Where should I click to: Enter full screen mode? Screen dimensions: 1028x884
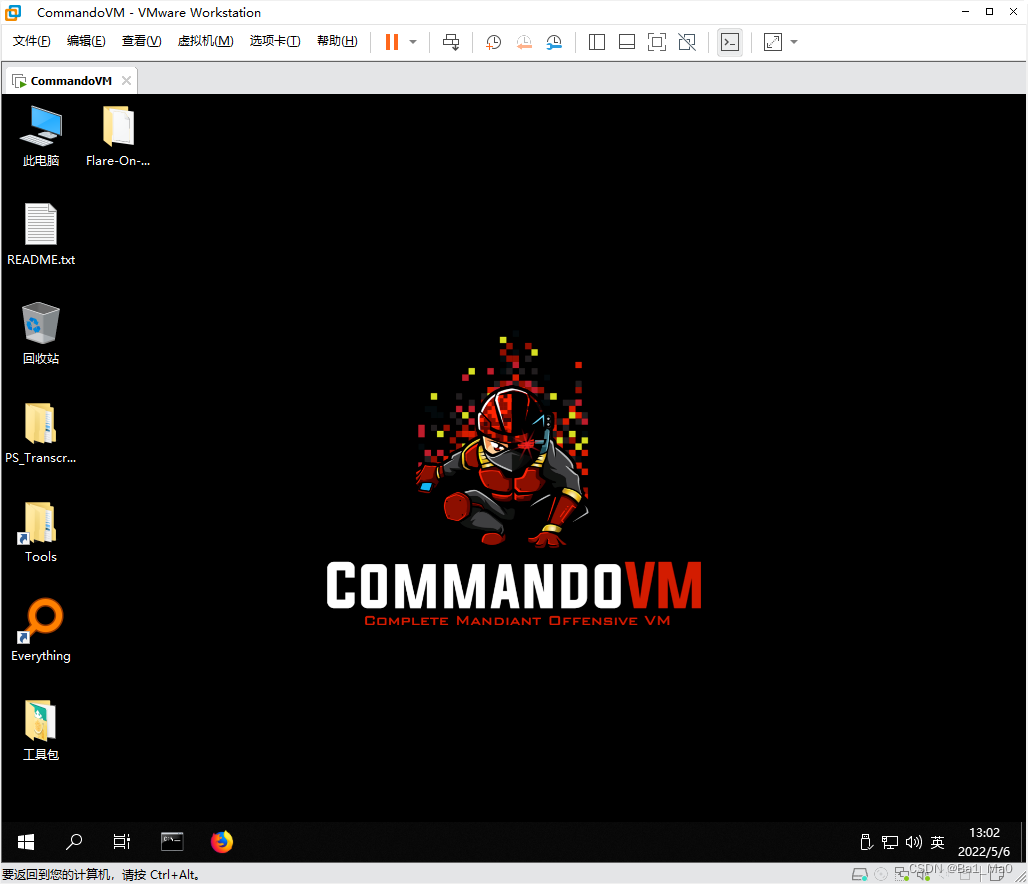point(657,42)
